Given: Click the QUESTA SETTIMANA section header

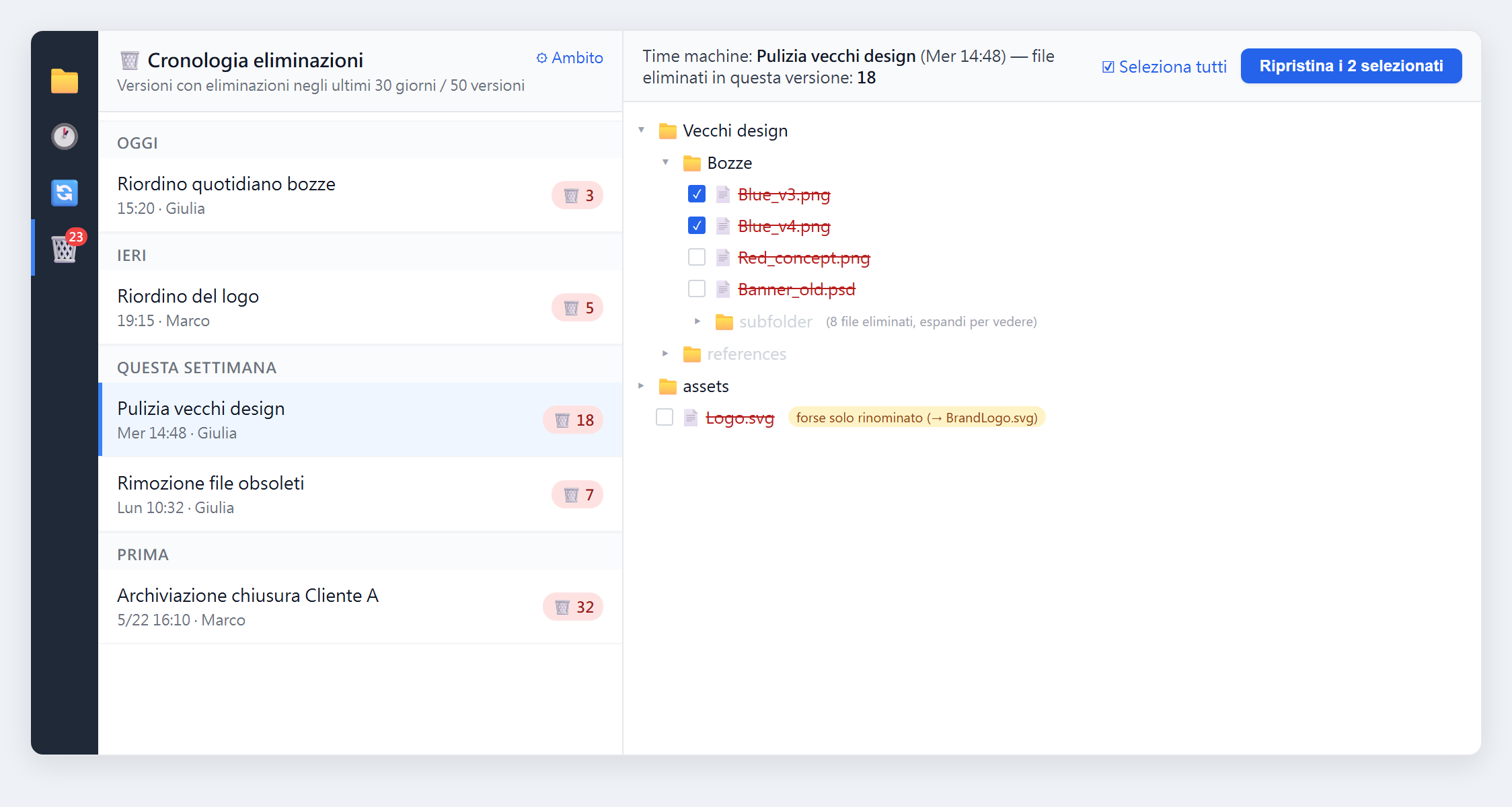Looking at the screenshot, I should (x=196, y=368).
